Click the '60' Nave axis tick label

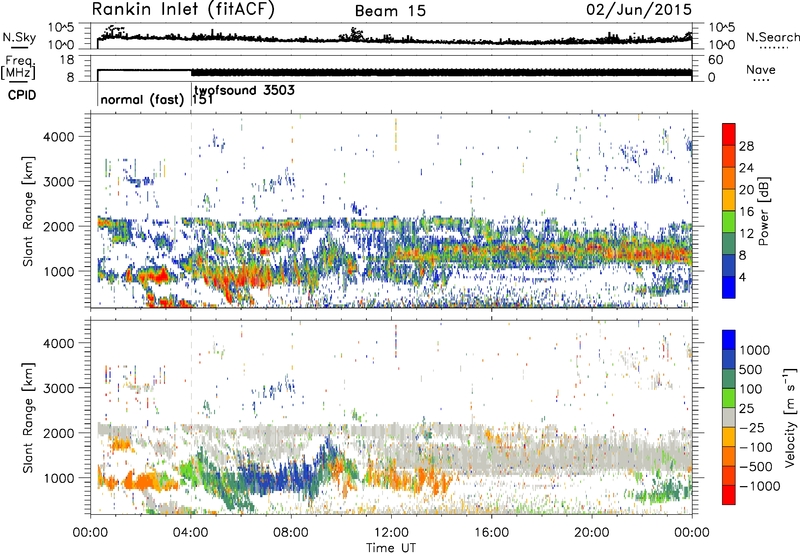(x=715, y=60)
